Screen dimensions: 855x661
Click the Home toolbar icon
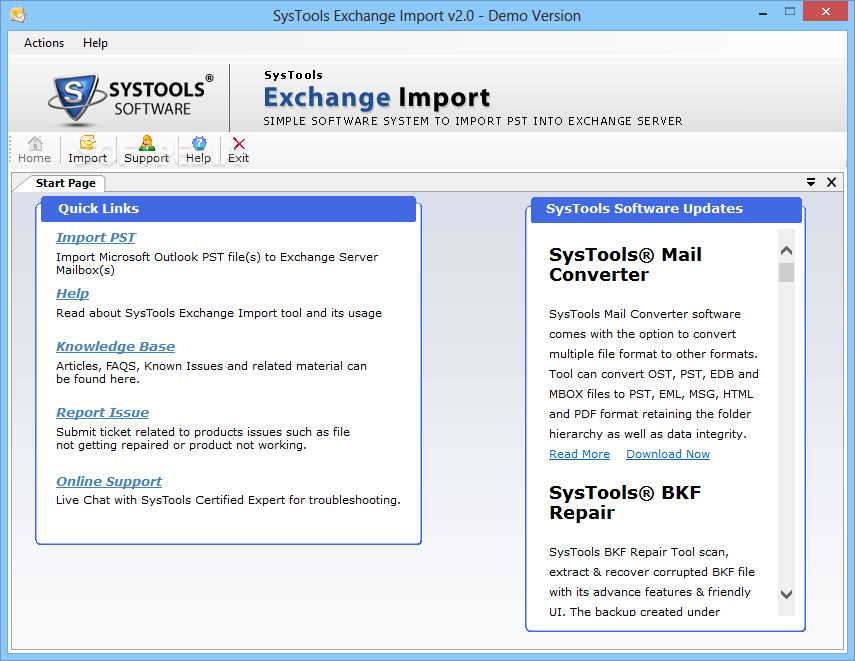coord(34,150)
